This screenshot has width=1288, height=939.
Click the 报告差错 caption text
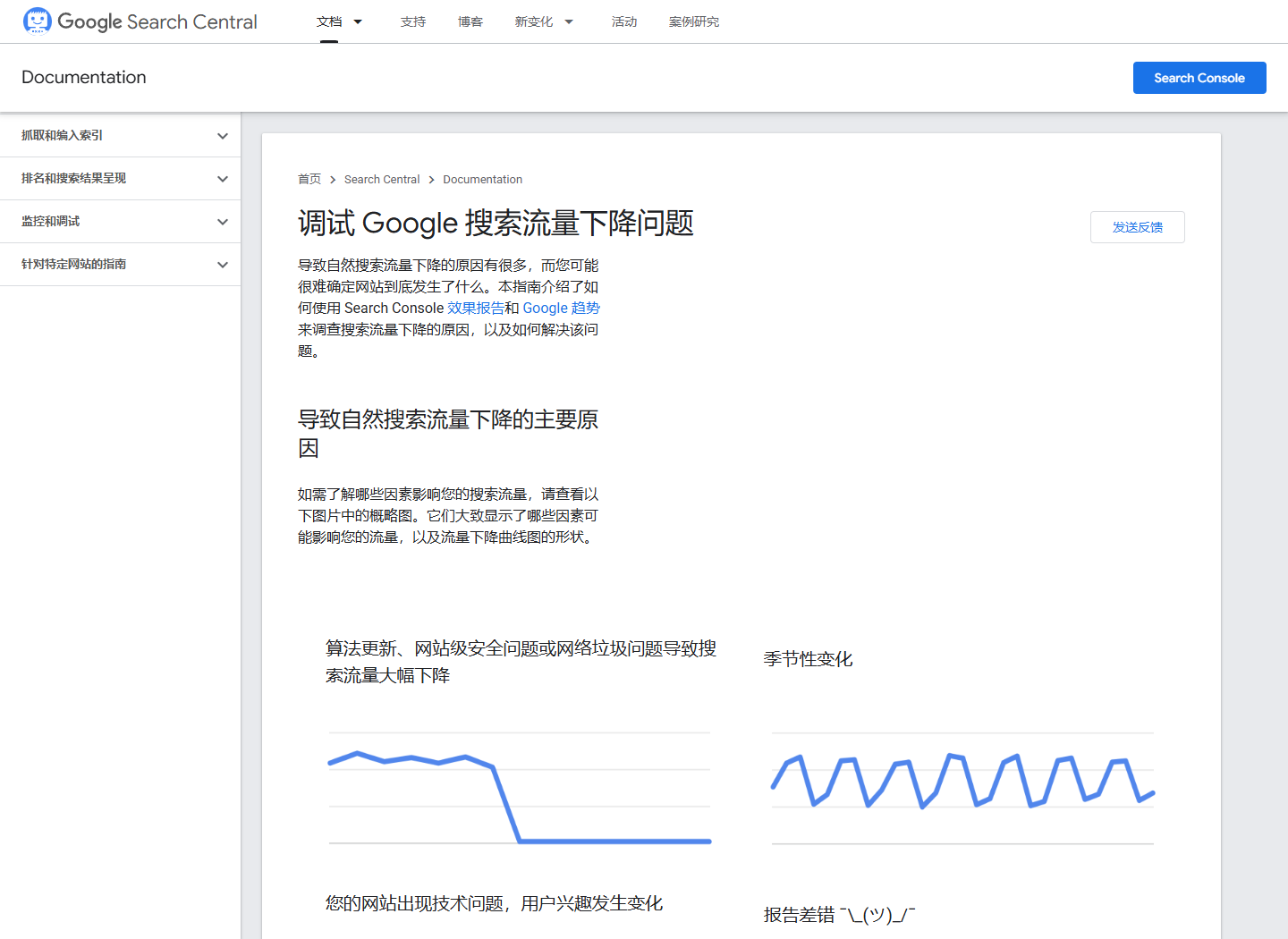point(839,915)
